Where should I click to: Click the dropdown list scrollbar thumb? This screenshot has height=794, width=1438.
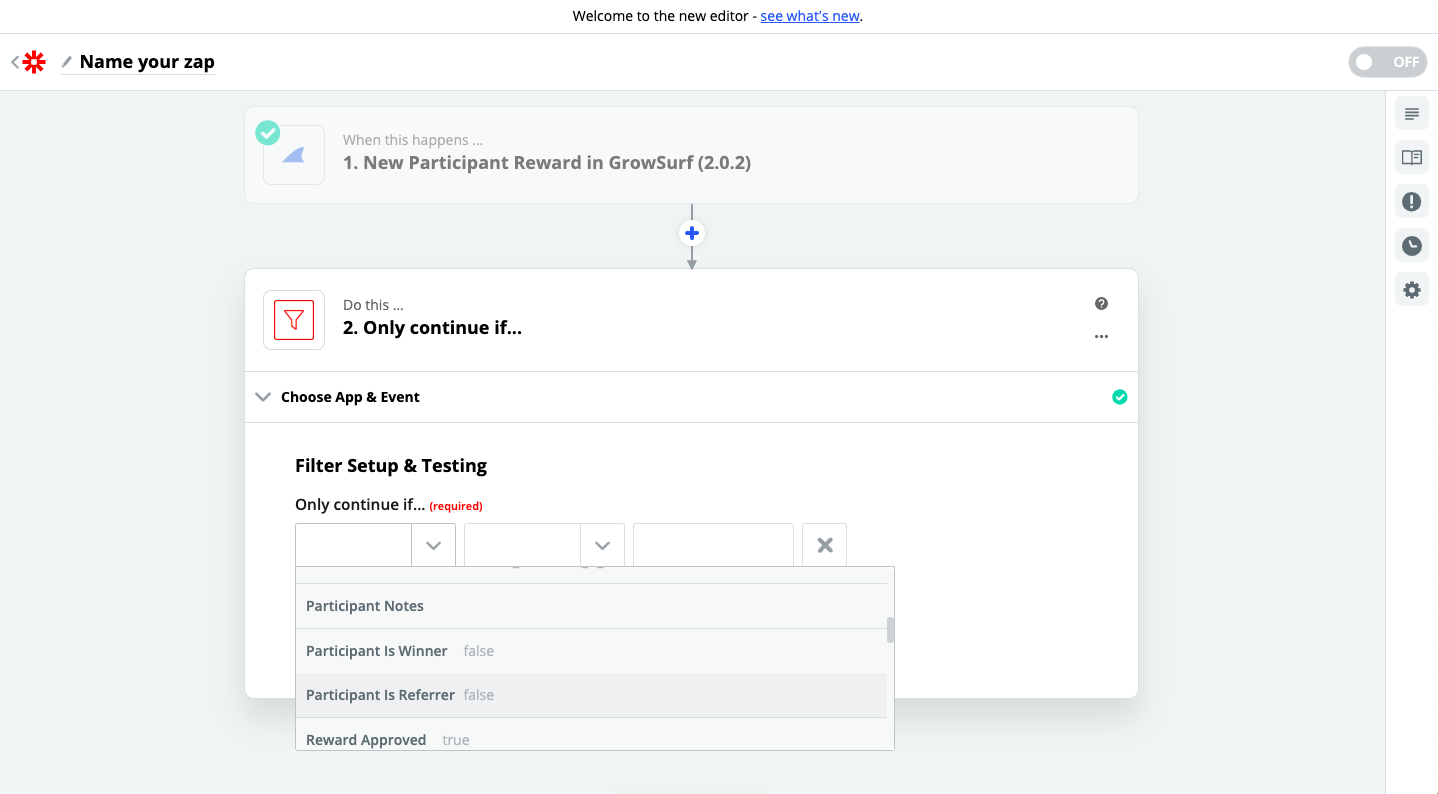890,630
